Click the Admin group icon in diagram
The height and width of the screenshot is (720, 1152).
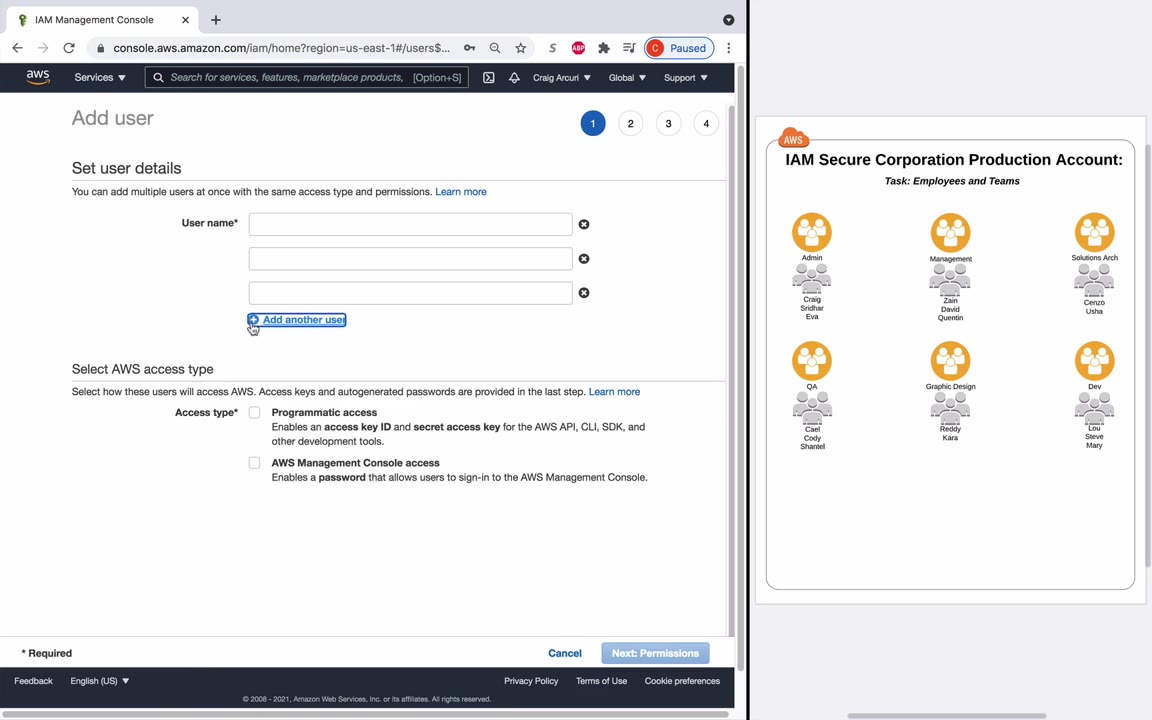(812, 232)
